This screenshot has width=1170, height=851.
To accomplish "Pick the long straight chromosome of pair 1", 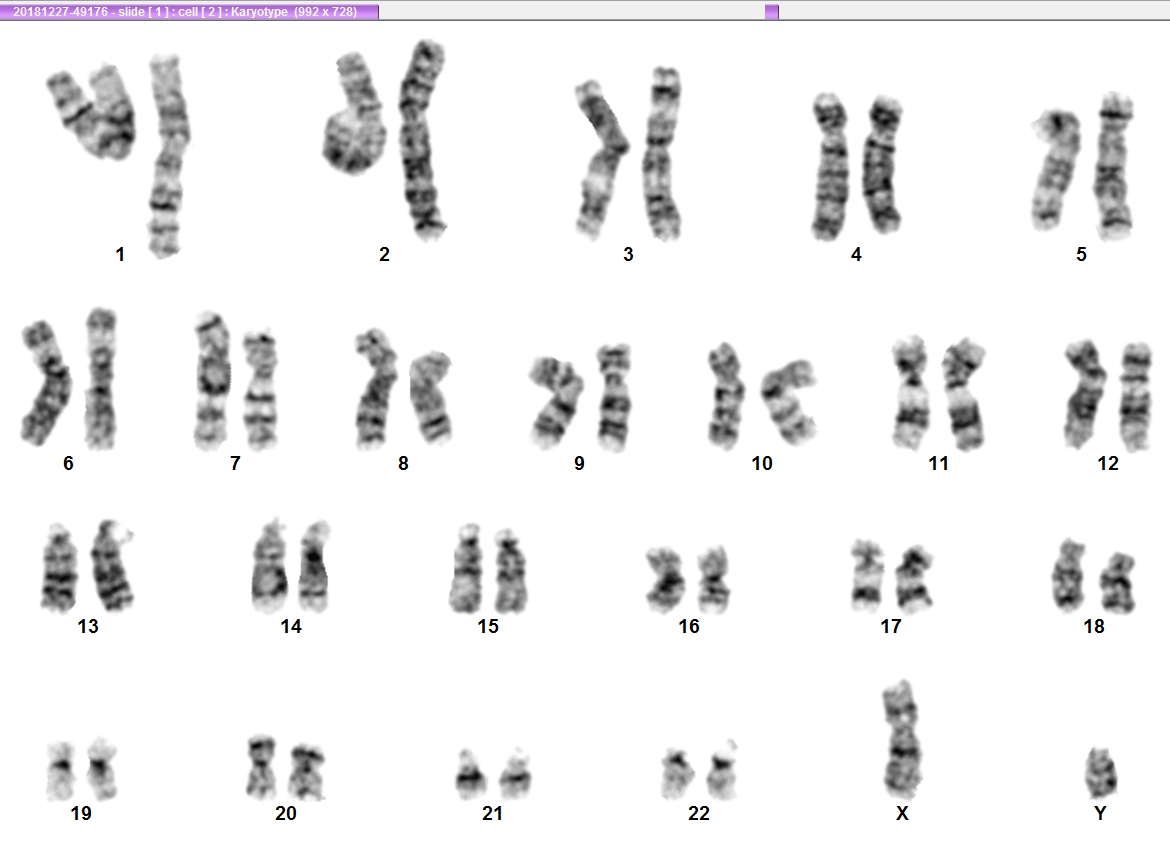I will click(168, 155).
